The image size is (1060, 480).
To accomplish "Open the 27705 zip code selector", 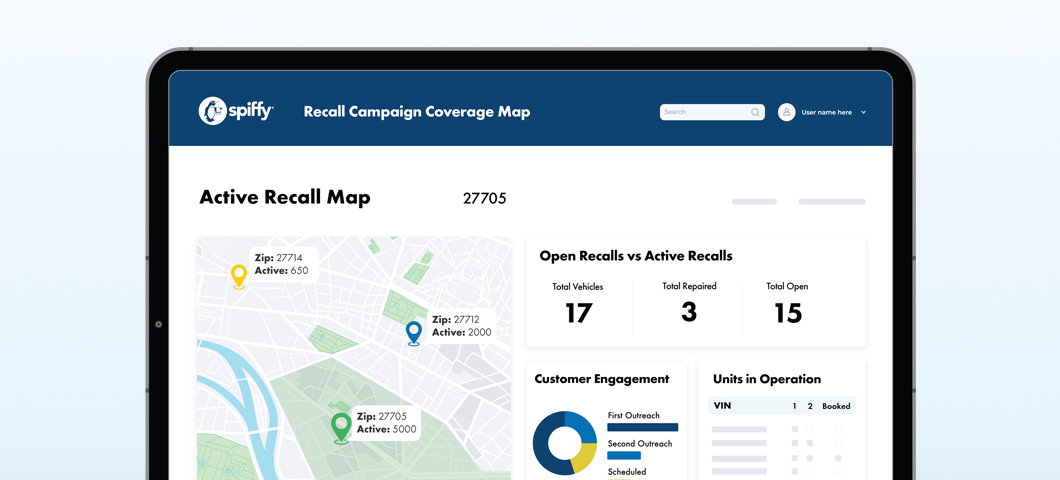I will tap(484, 198).
